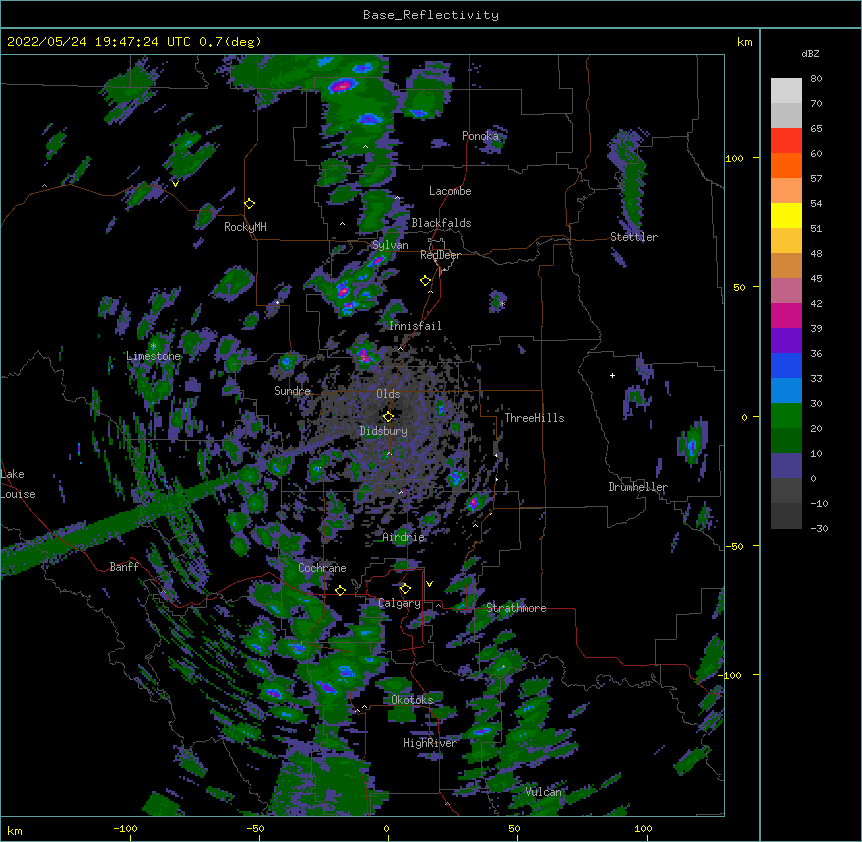
Task: Click the Banff label
Action: tap(124, 567)
